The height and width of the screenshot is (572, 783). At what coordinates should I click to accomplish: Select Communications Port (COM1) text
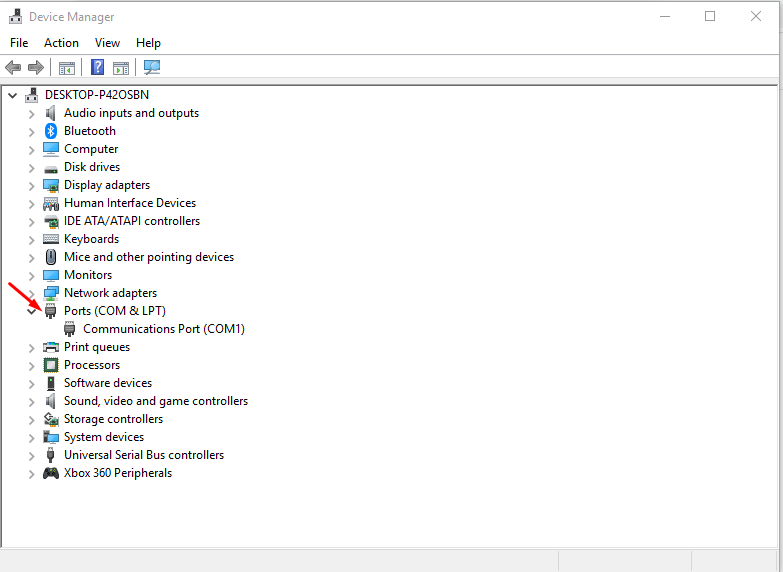pyautogui.click(x=164, y=329)
